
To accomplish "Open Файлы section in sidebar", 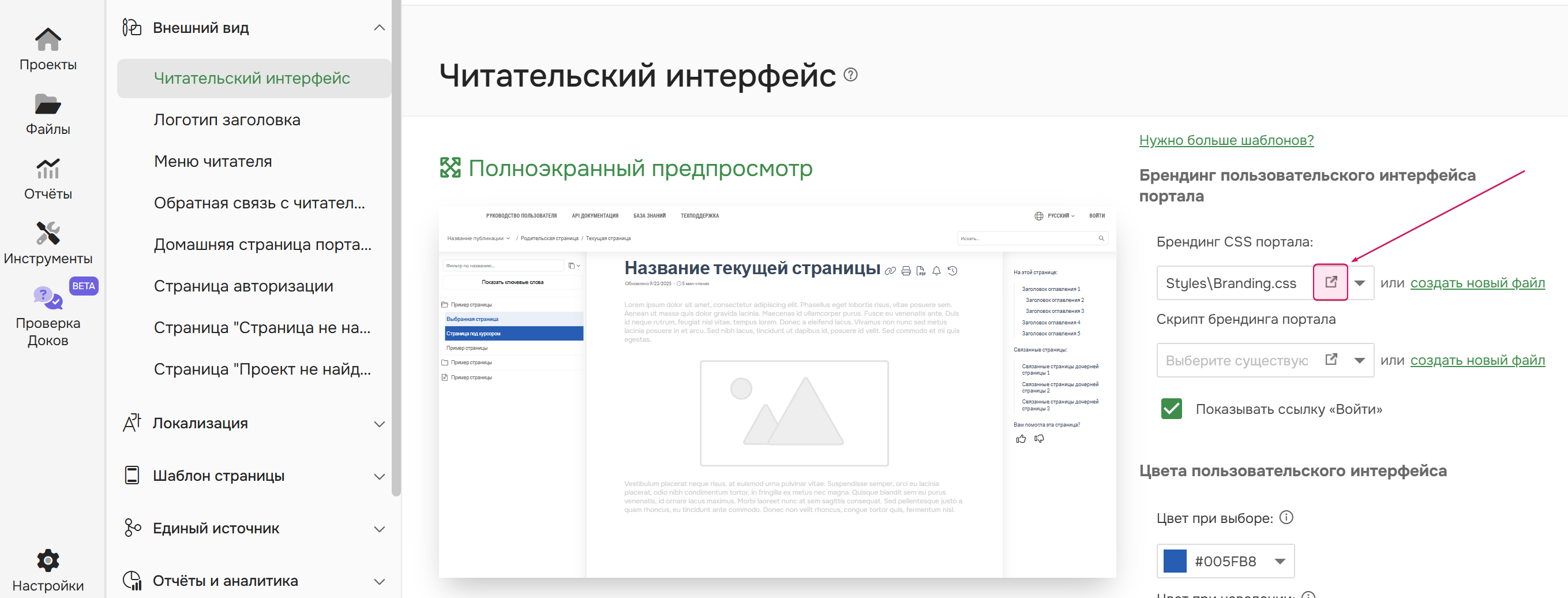I will pos(47,115).
